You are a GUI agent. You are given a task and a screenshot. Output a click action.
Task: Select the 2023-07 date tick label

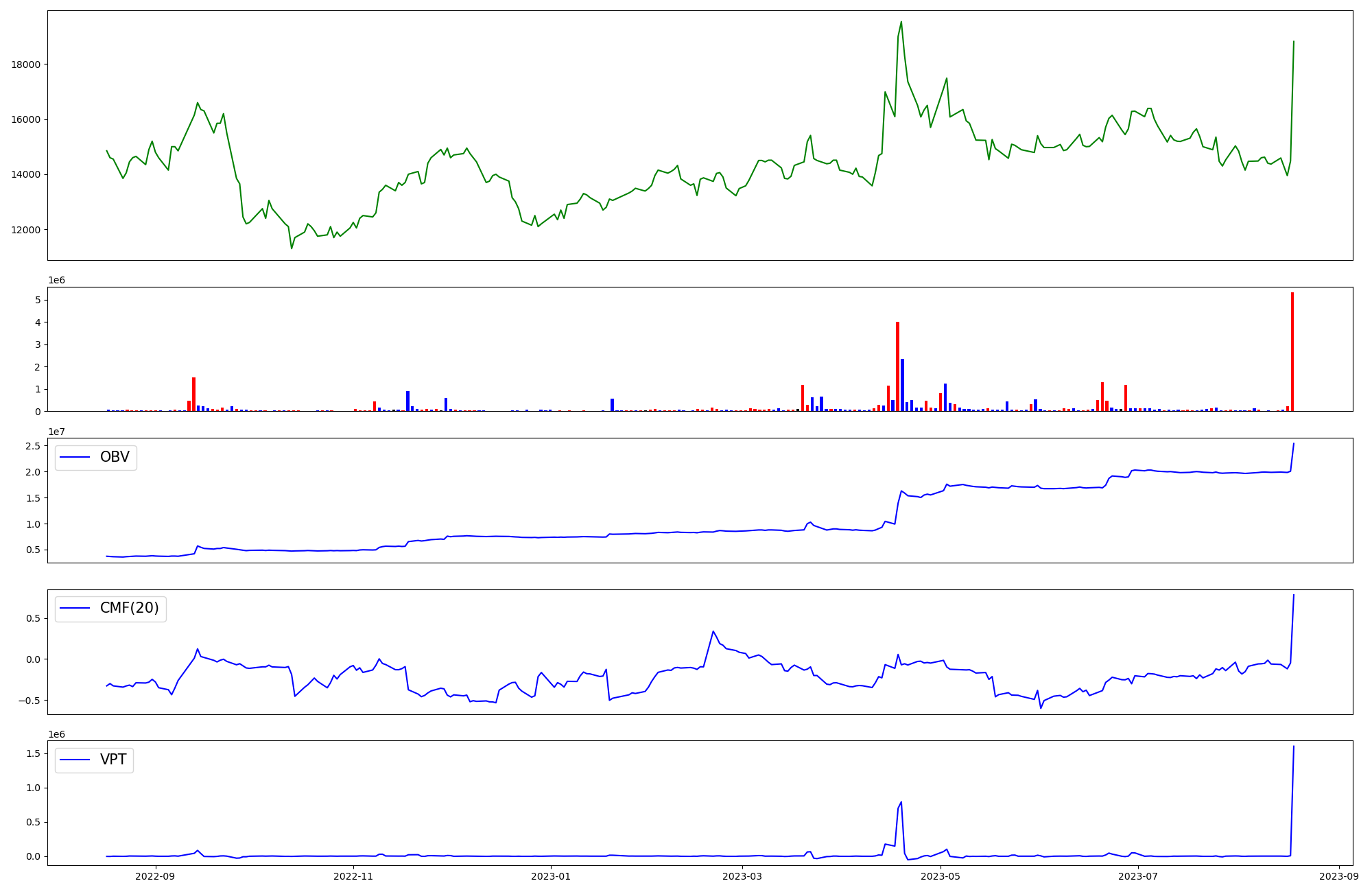1137,876
